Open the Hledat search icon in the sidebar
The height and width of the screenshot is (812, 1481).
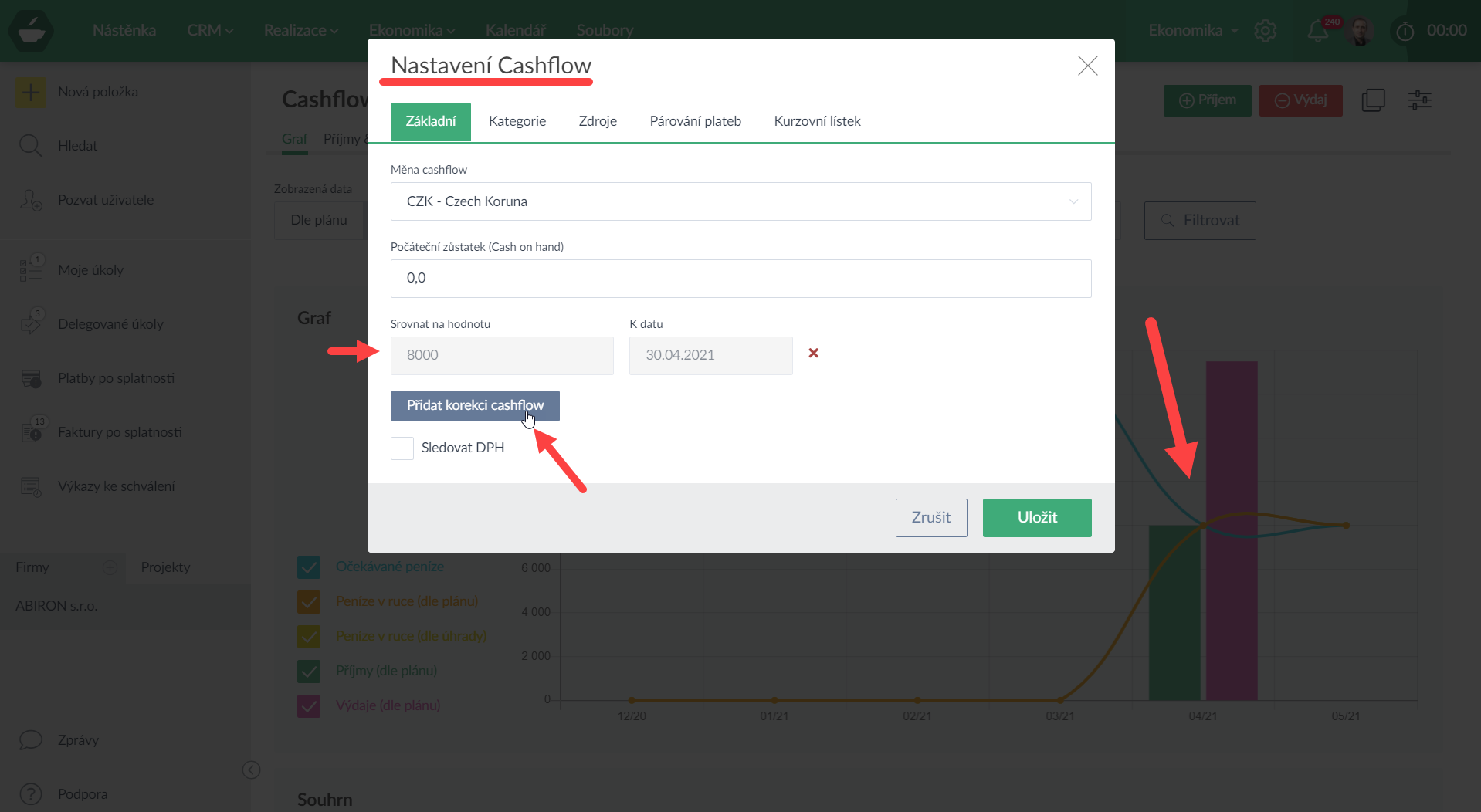coord(31,146)
